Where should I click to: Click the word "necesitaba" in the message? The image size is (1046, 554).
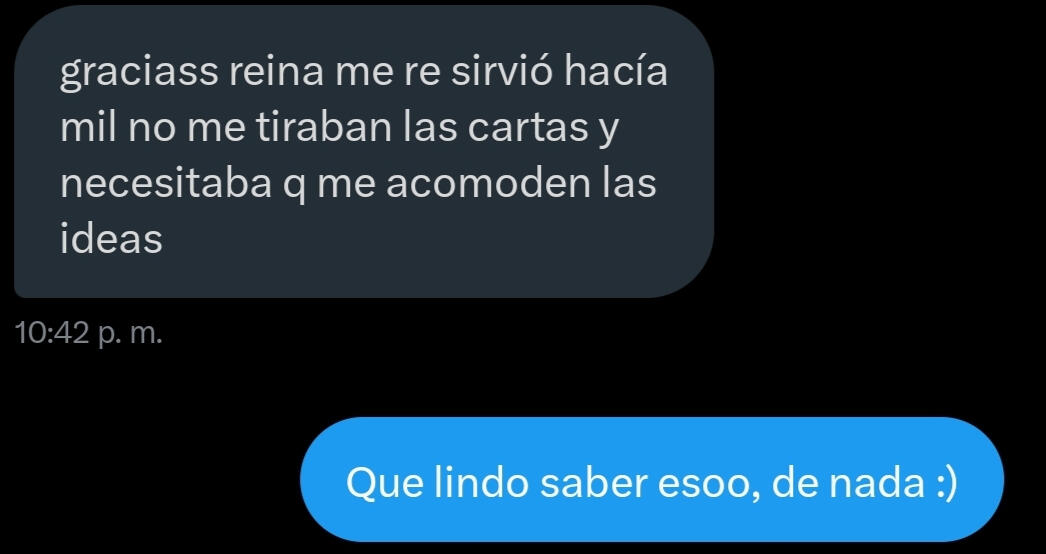click(x=166, y=184)
